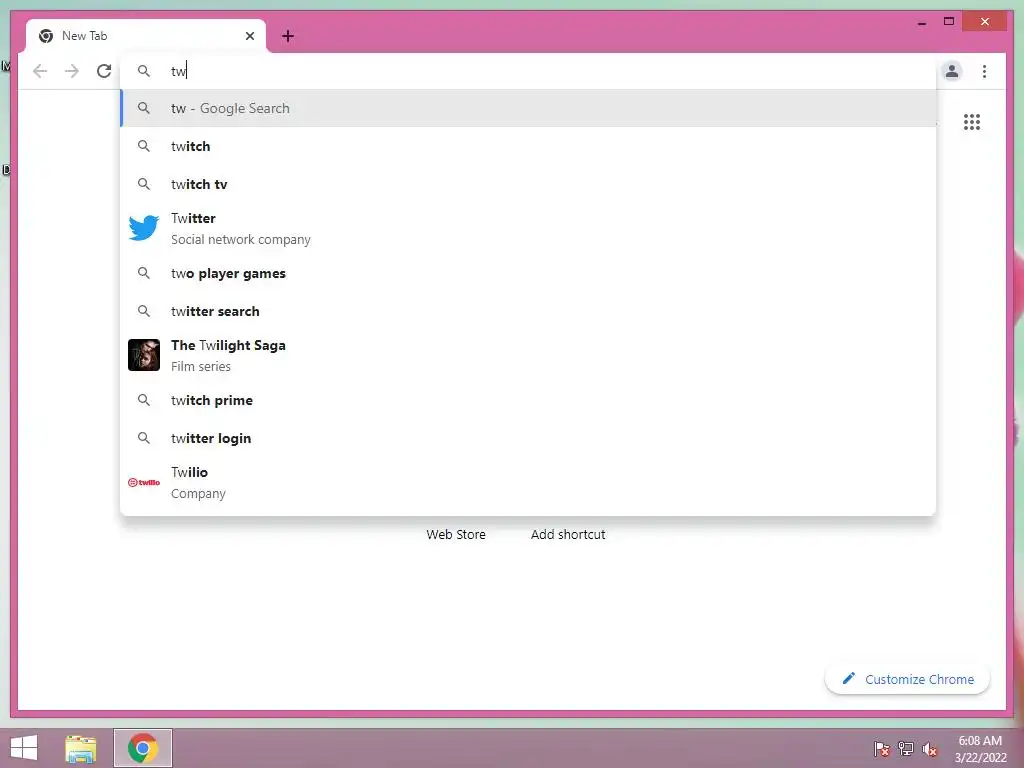The image size is (1024, 768).
Task: Click the search icon beside 'twitch prime'
Action: [x=144, y=400]
